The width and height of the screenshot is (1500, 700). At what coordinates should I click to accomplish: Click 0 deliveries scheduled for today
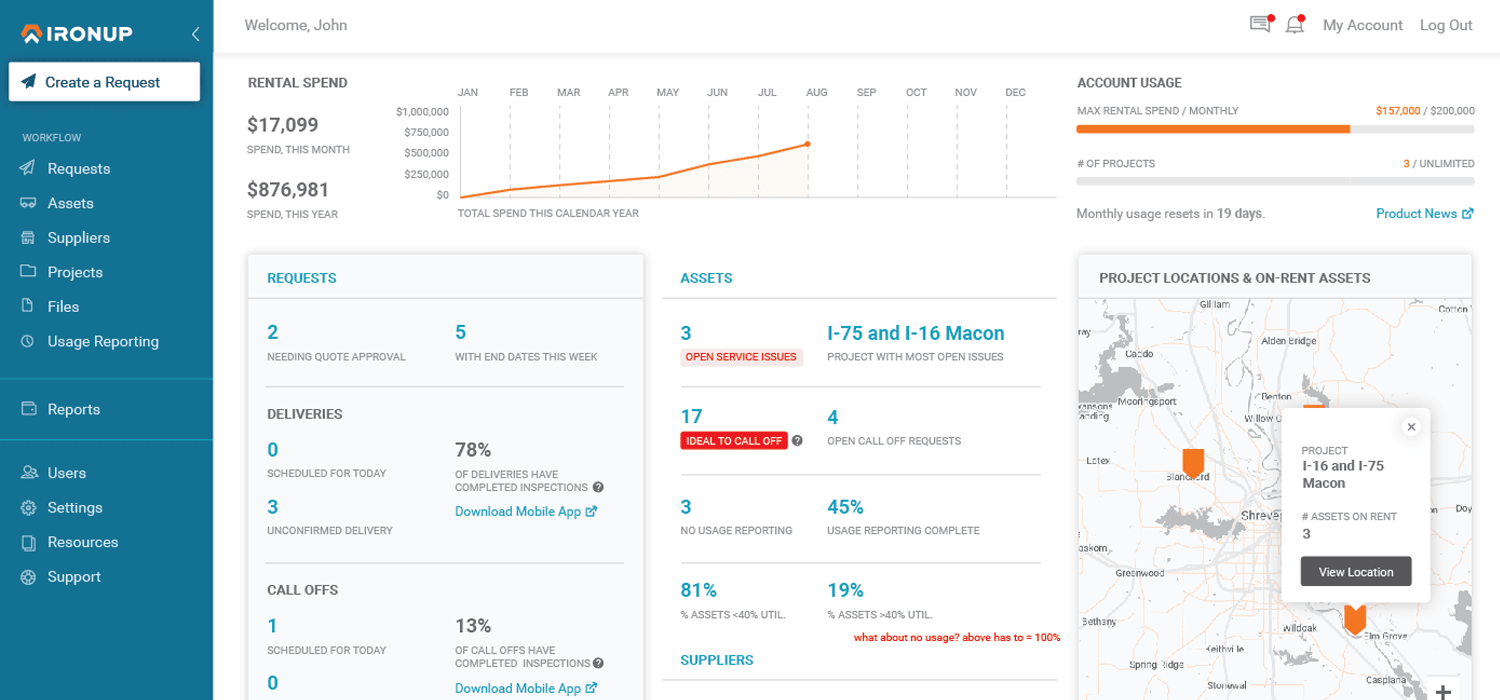(273, 449)
